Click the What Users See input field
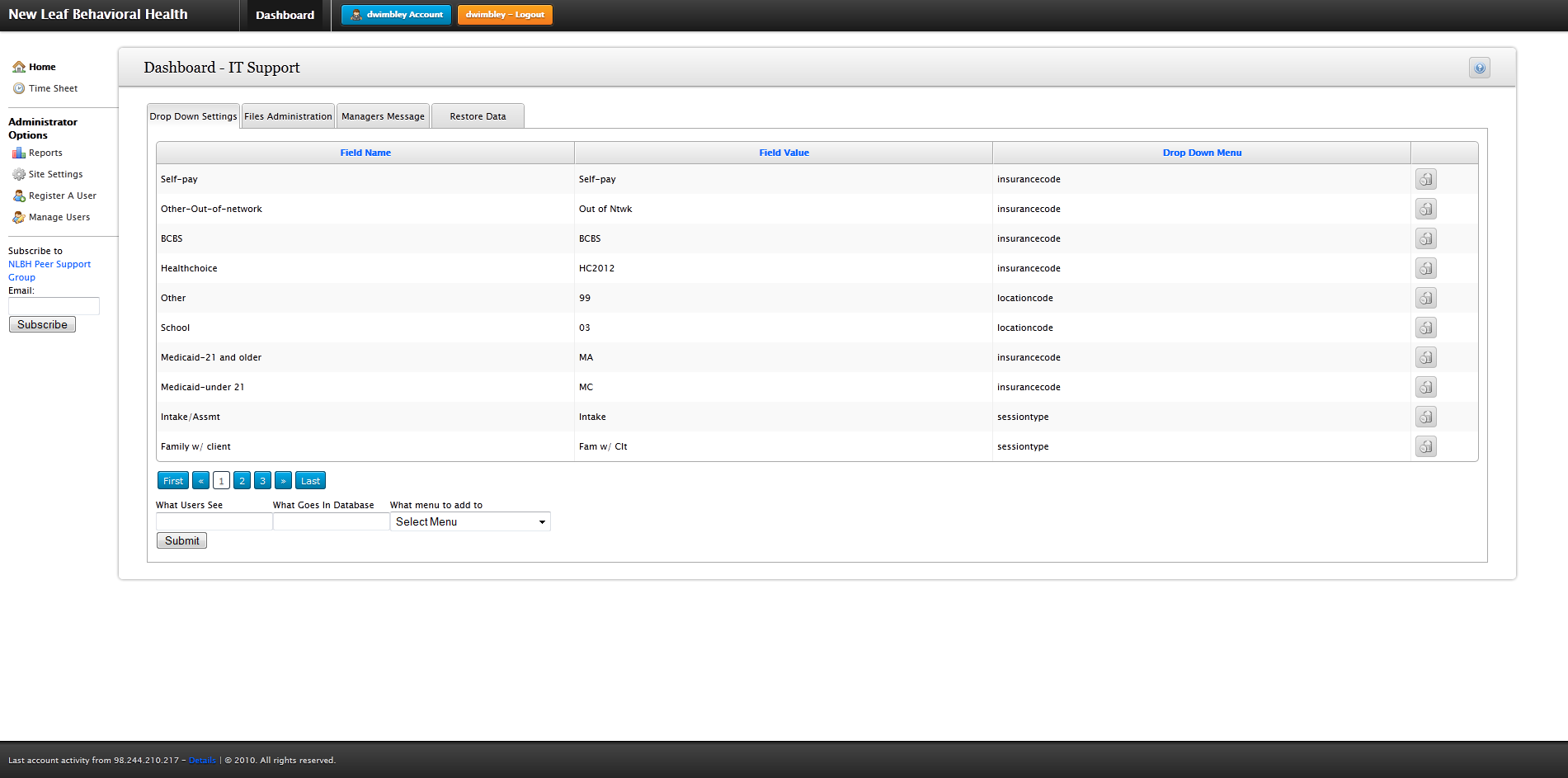1568x778 pixels. pyautogui.click(x=214, y=521)
